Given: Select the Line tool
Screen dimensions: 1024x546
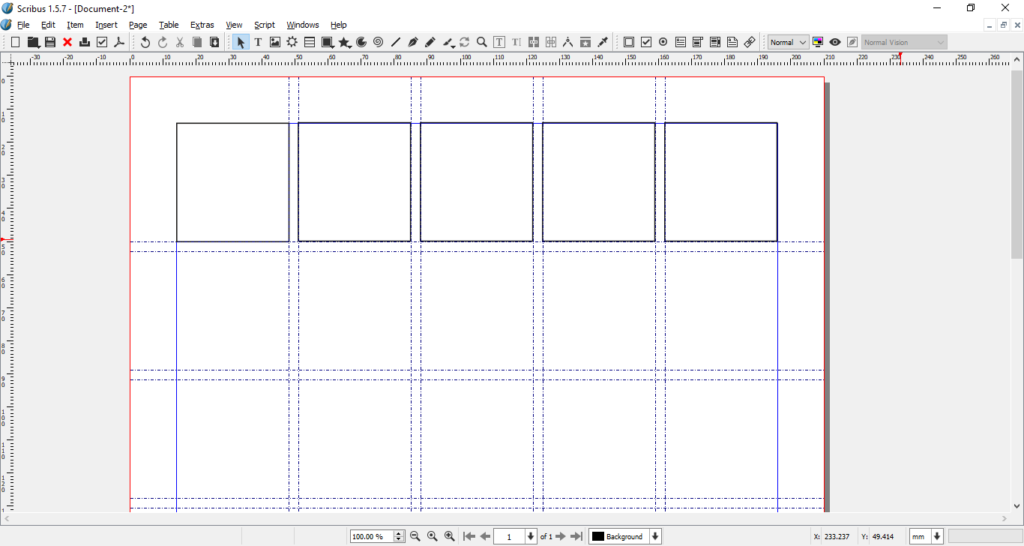Looking at the screenshot, I should pyautogui.click(x=396, y=42).
